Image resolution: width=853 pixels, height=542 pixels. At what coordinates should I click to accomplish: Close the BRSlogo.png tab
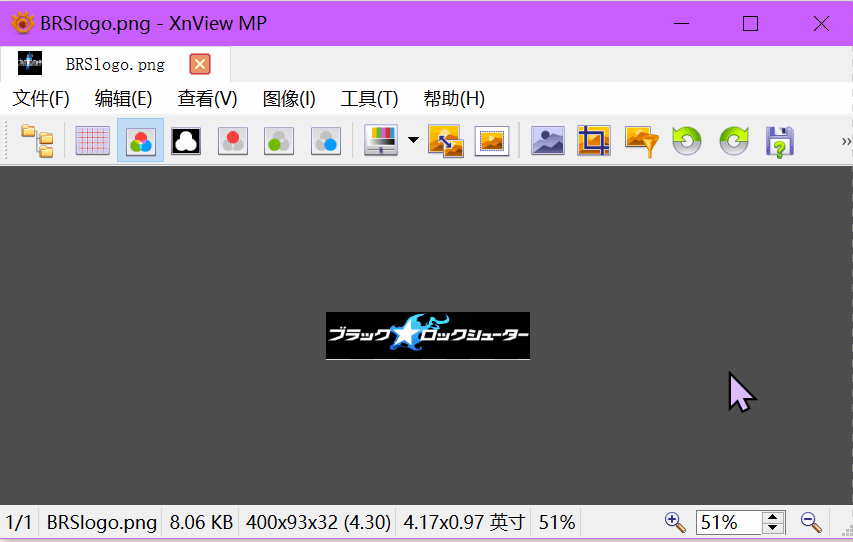pyautogui.click(x=200, y=64)
